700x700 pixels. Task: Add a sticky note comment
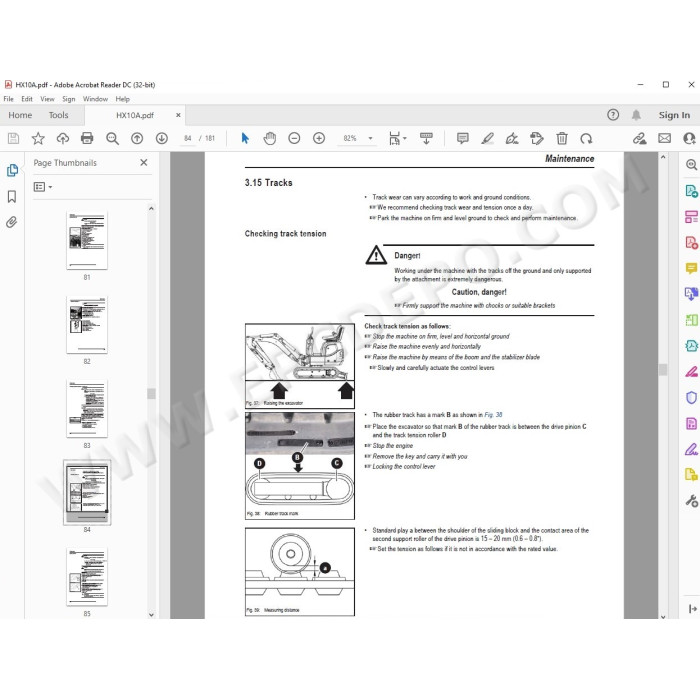click(x=462, y=138)
